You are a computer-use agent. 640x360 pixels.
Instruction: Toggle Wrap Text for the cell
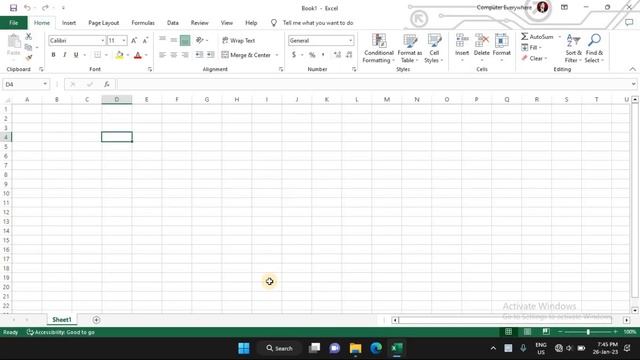pos(239,40)
